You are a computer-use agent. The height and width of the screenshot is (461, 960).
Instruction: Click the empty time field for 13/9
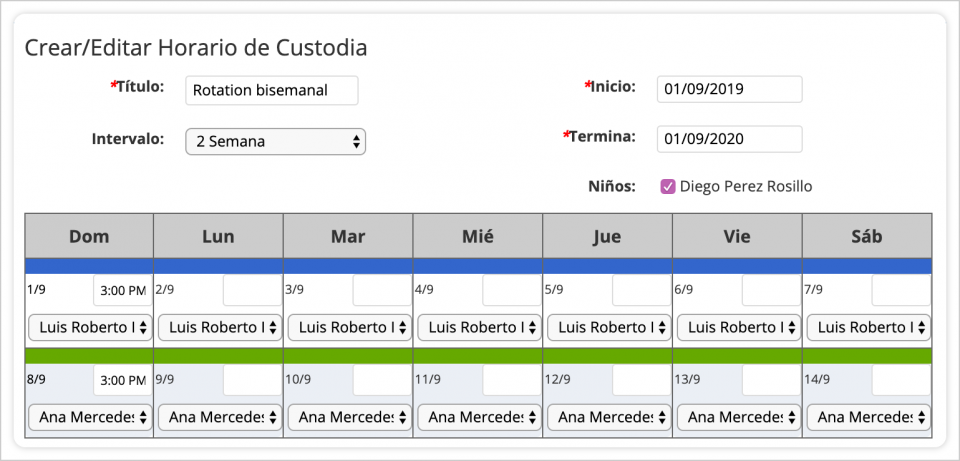point(771,380)
